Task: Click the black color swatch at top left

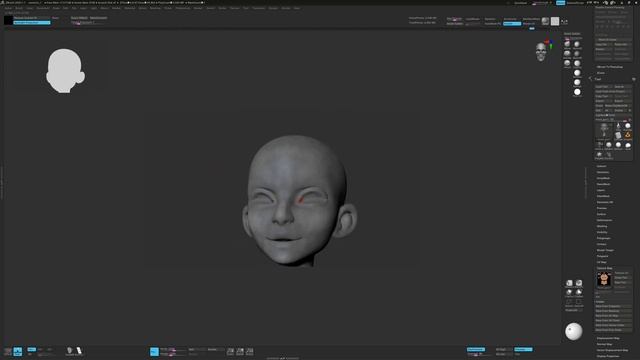Action: tap(8, 20)
